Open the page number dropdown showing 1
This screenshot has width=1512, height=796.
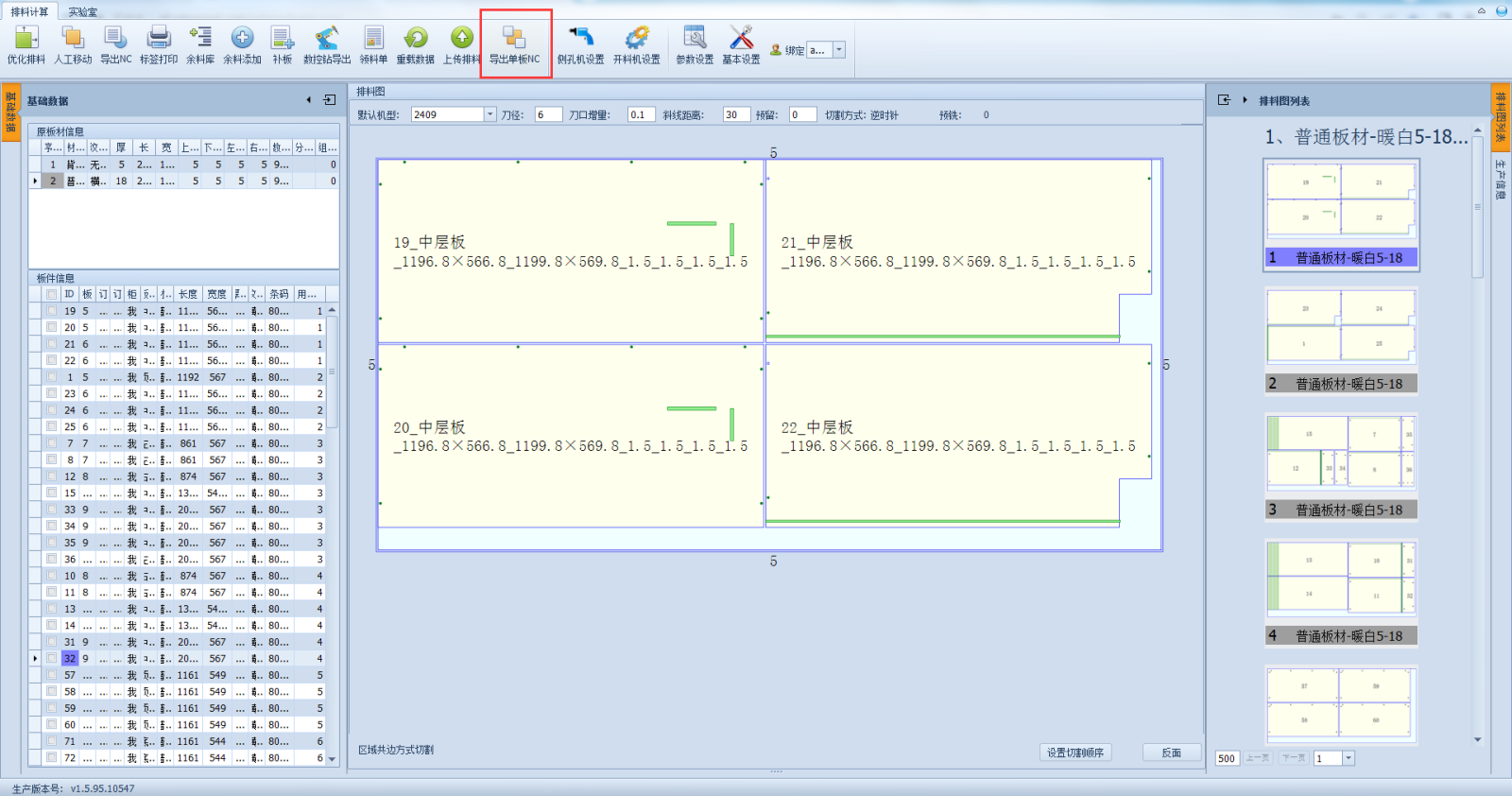coord(1349,758)
